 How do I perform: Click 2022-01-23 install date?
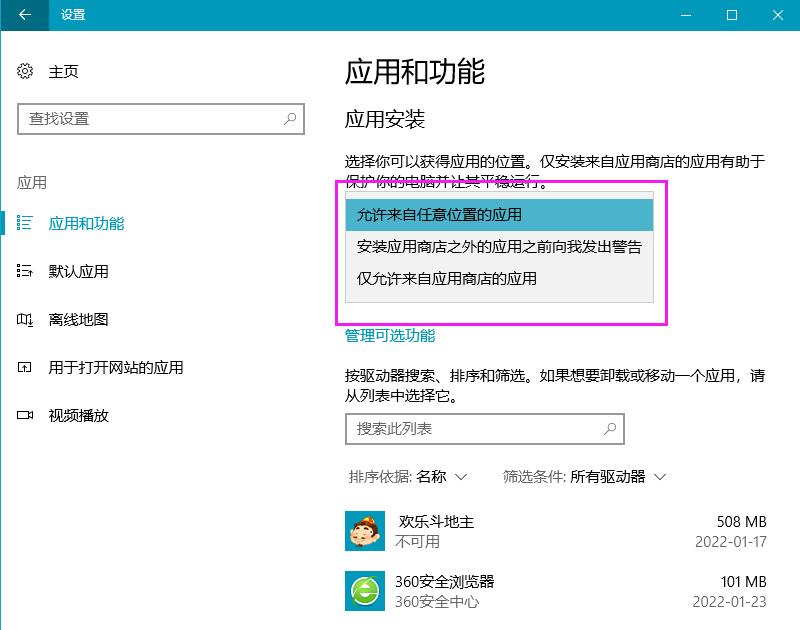coord(729,601)
